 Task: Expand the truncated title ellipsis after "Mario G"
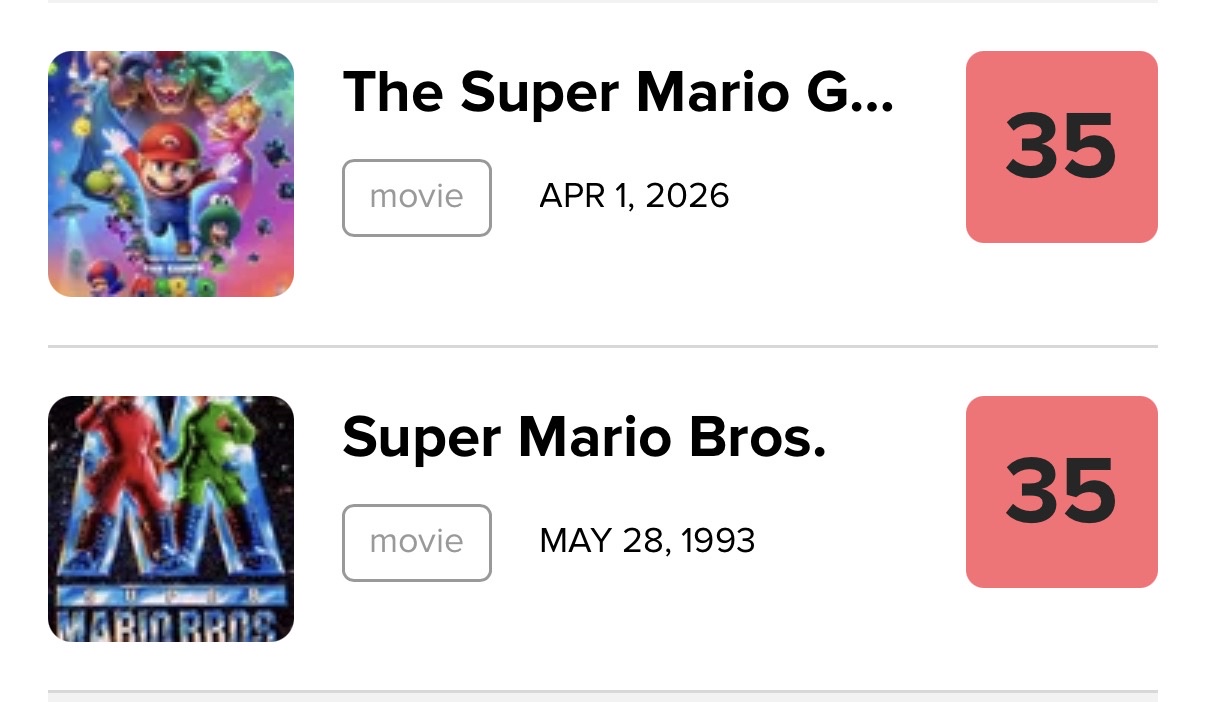click(872, 92)
